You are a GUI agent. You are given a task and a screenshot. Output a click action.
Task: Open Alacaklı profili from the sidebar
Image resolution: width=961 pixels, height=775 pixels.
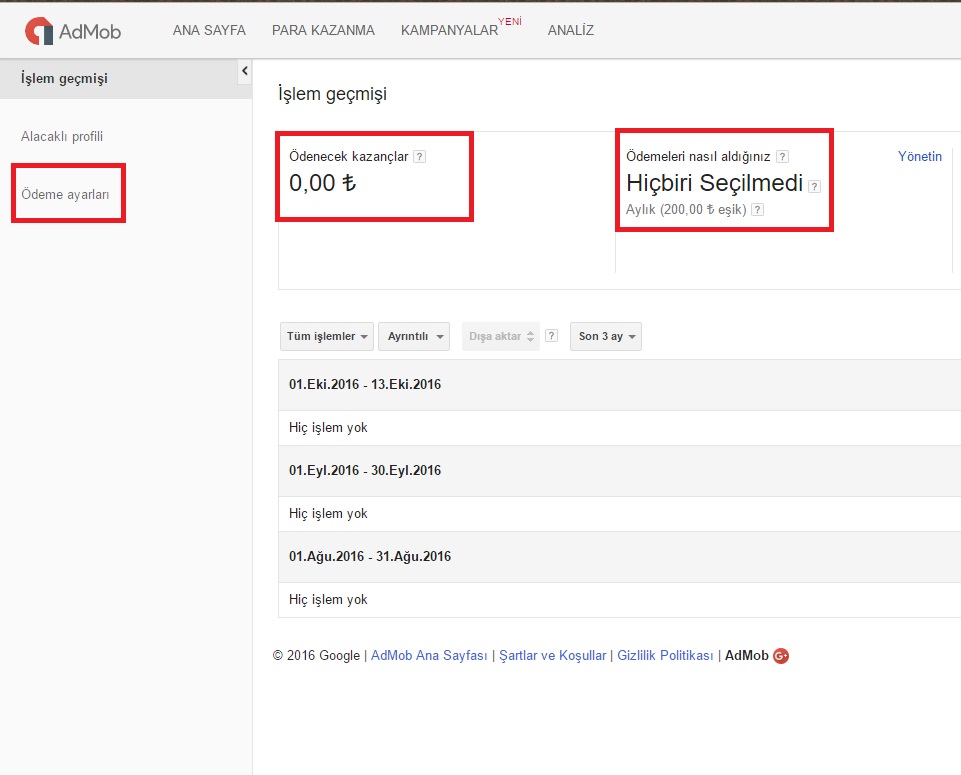pyautogui.click(x=62, y=134)
